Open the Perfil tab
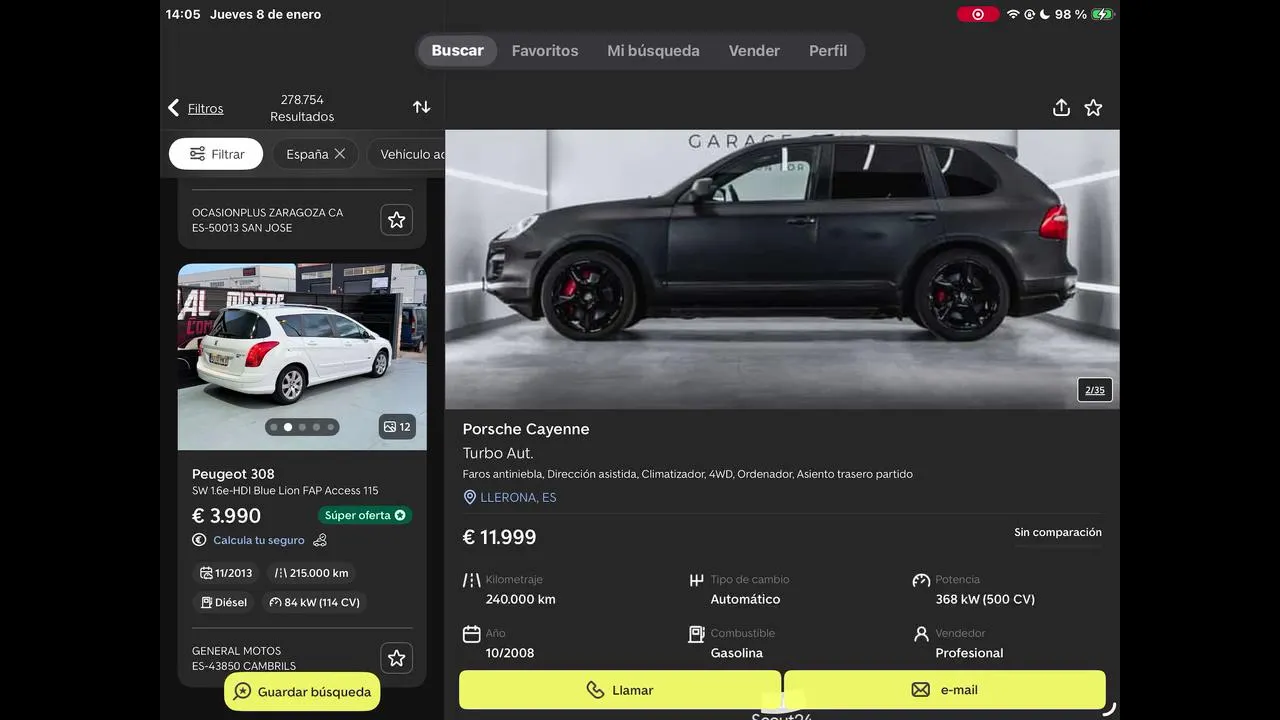The width and height of the screenshot is (1280, 720). pos(828,51)
